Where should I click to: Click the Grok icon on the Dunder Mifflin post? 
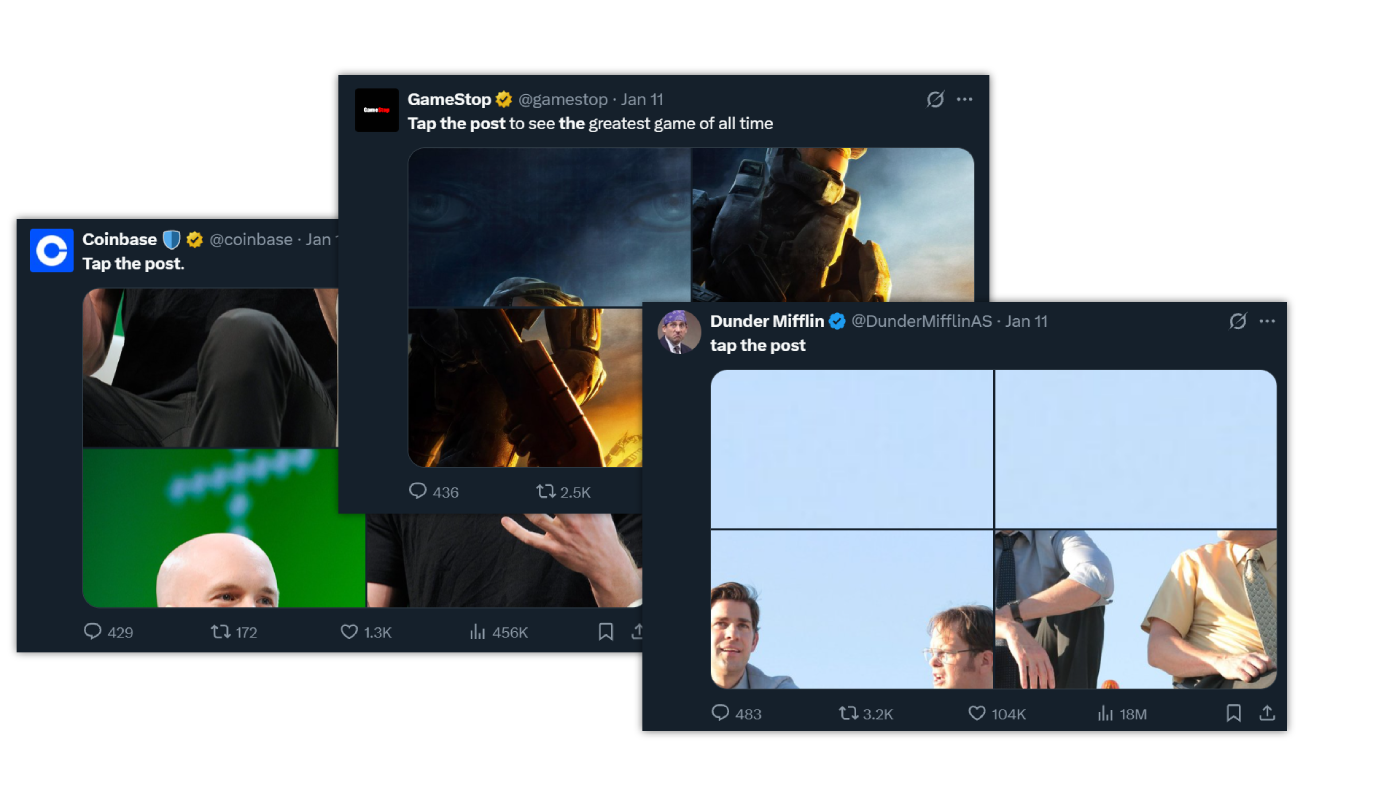click(x=1238, y=321)
